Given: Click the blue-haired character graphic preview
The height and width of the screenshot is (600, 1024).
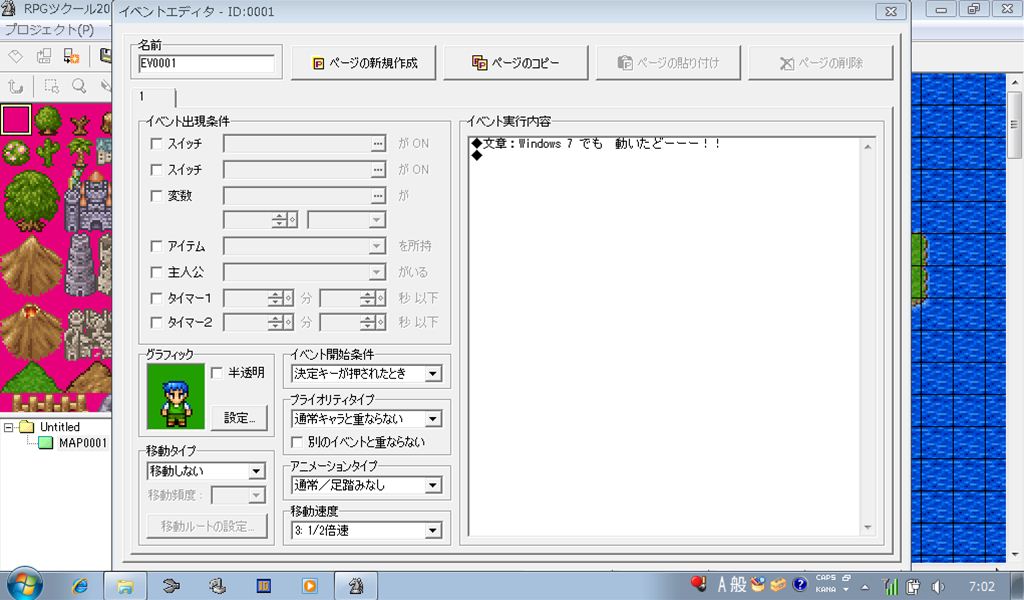Looking at the screenshot, I should [x=176, y=396].
